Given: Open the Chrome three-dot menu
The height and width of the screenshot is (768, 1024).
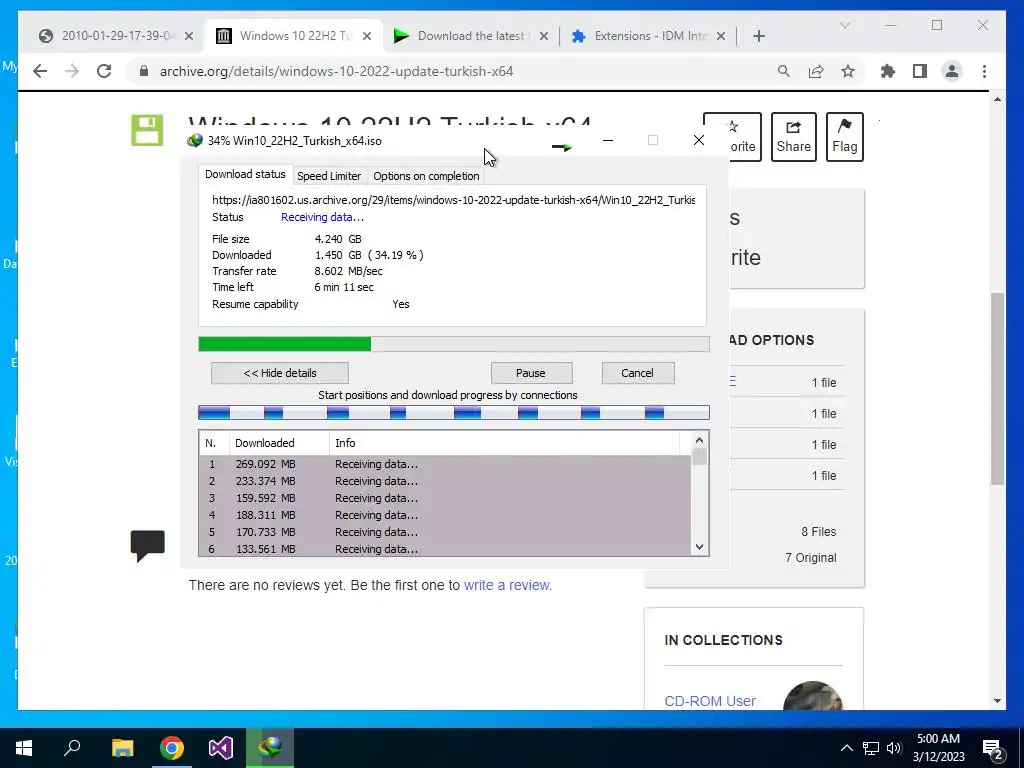Looking at the screenshot, I should [984, 71].
